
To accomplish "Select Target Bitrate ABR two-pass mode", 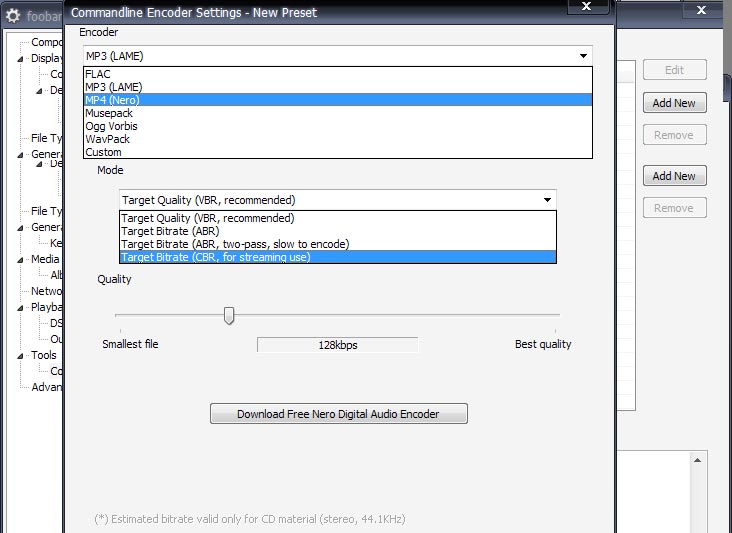I will (338, 244).
